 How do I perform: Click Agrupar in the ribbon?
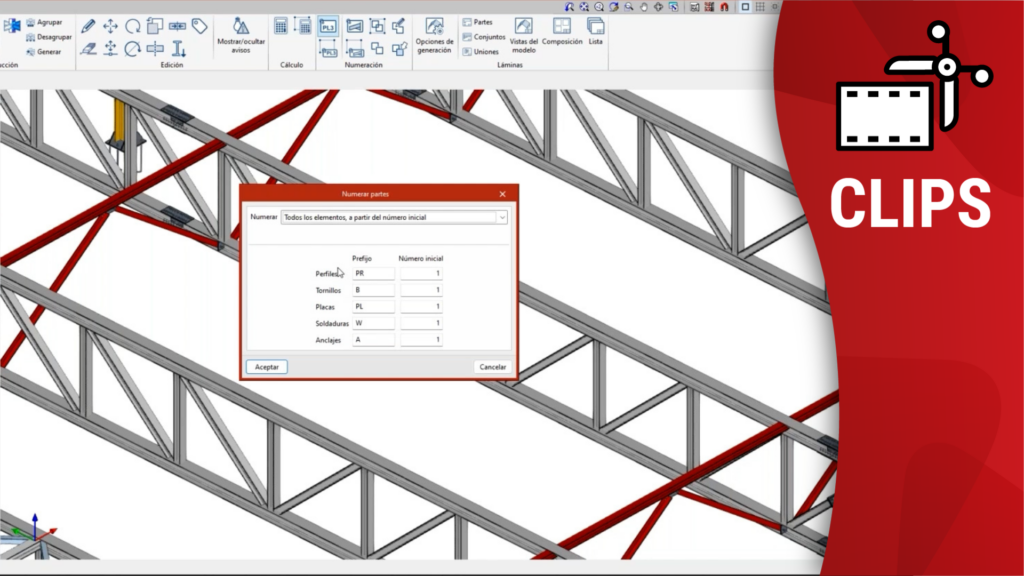coord(43,22)
